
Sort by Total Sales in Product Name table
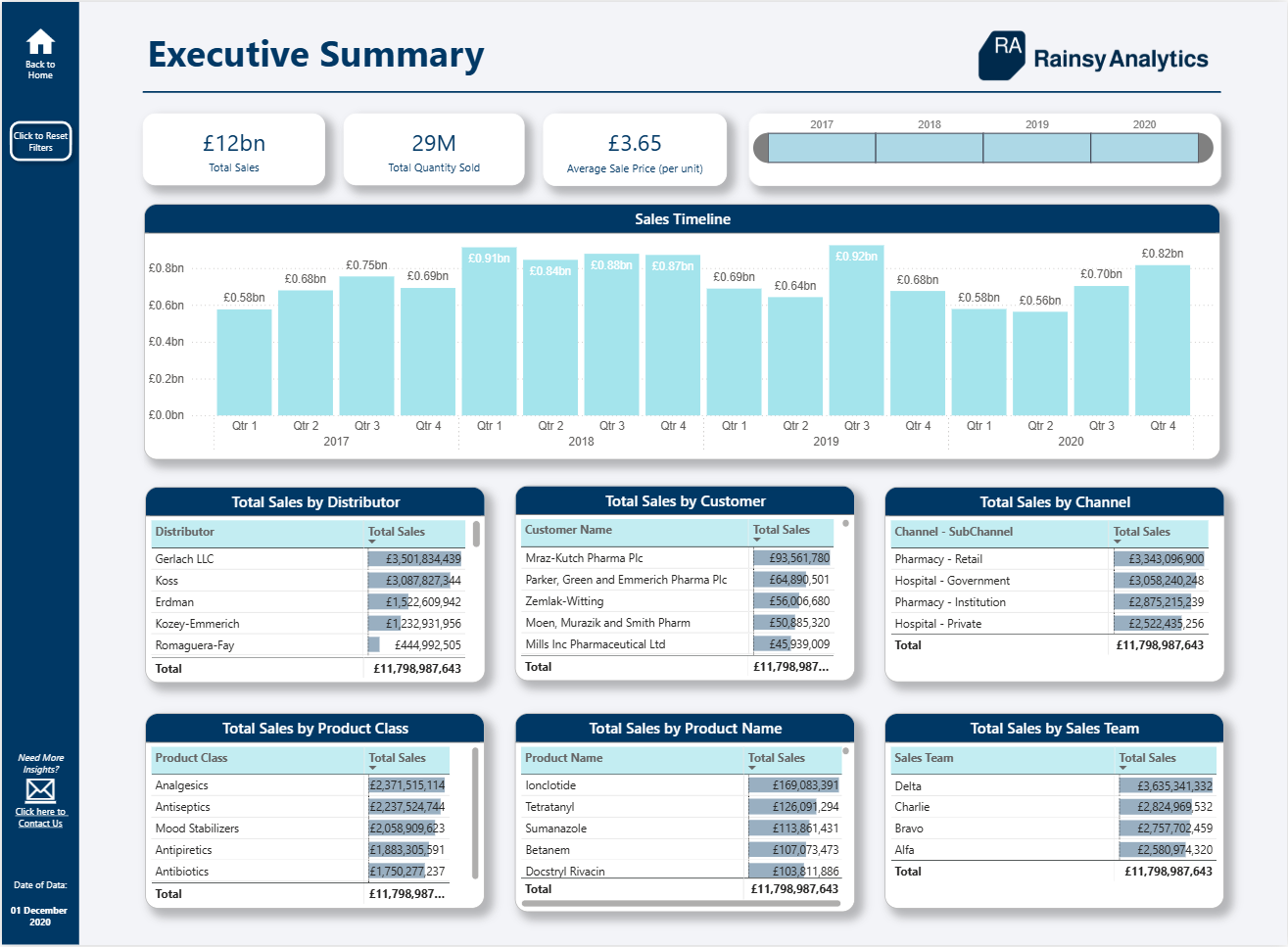pyautogui.click(x=777, y=758)
